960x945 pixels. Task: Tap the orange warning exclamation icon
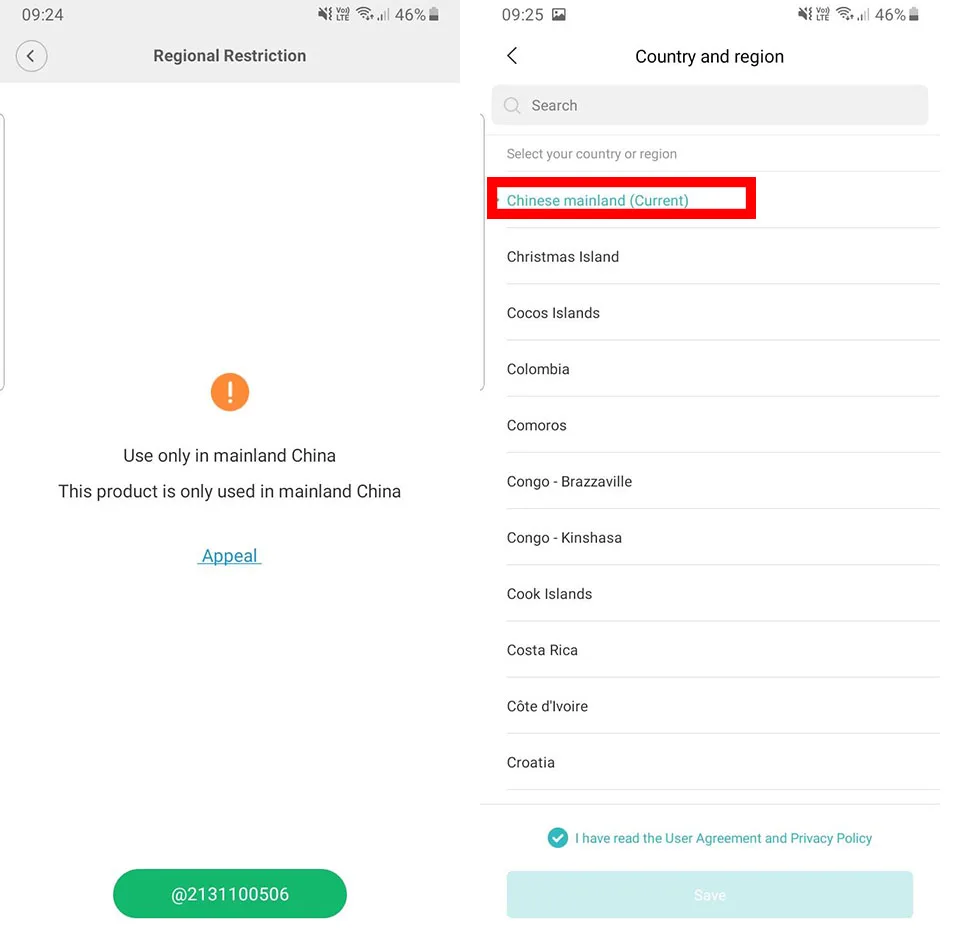click(x=230, y=392)
